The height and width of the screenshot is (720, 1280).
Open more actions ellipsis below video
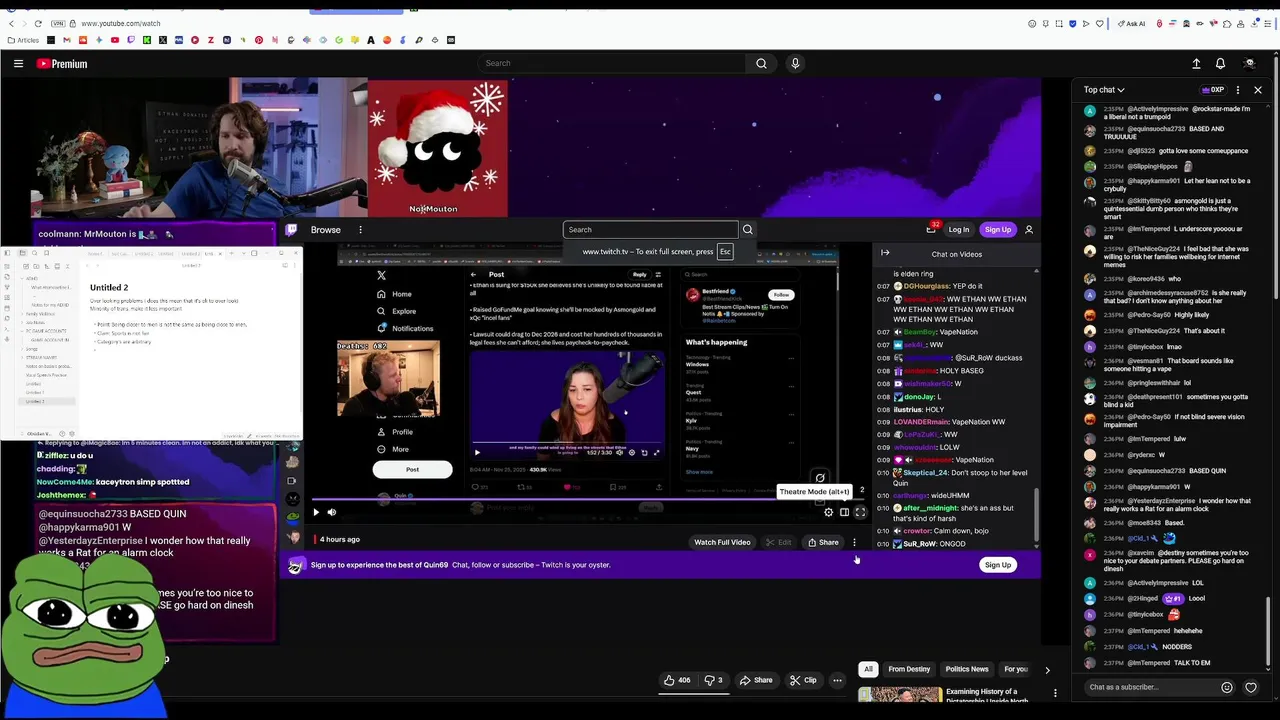point(838,680)
